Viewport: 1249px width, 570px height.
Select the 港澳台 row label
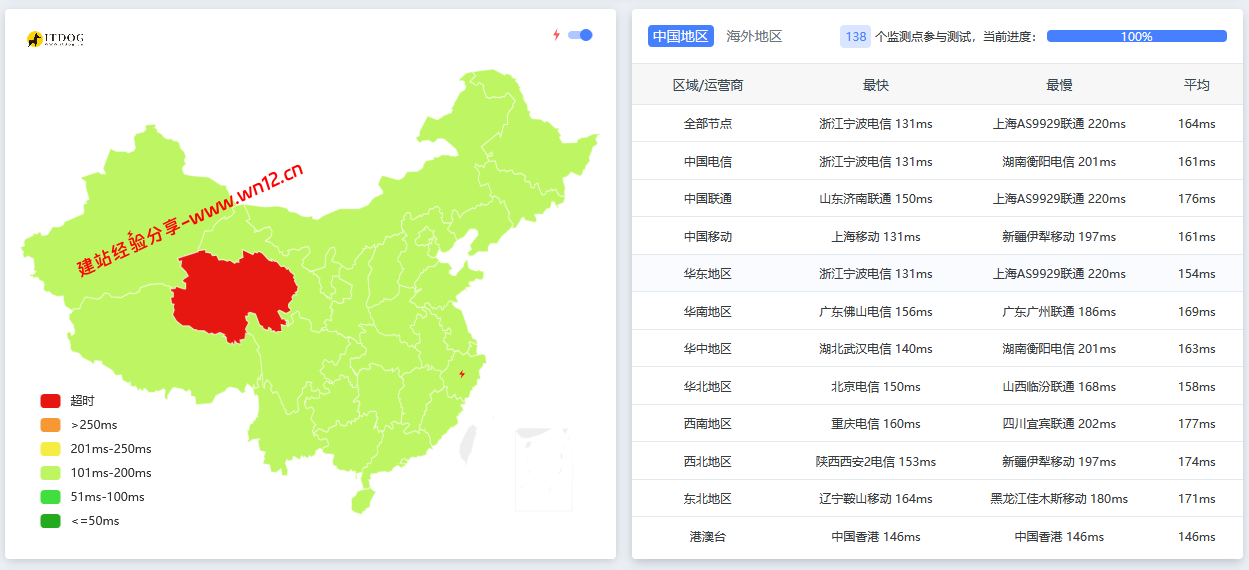[708, 537]
